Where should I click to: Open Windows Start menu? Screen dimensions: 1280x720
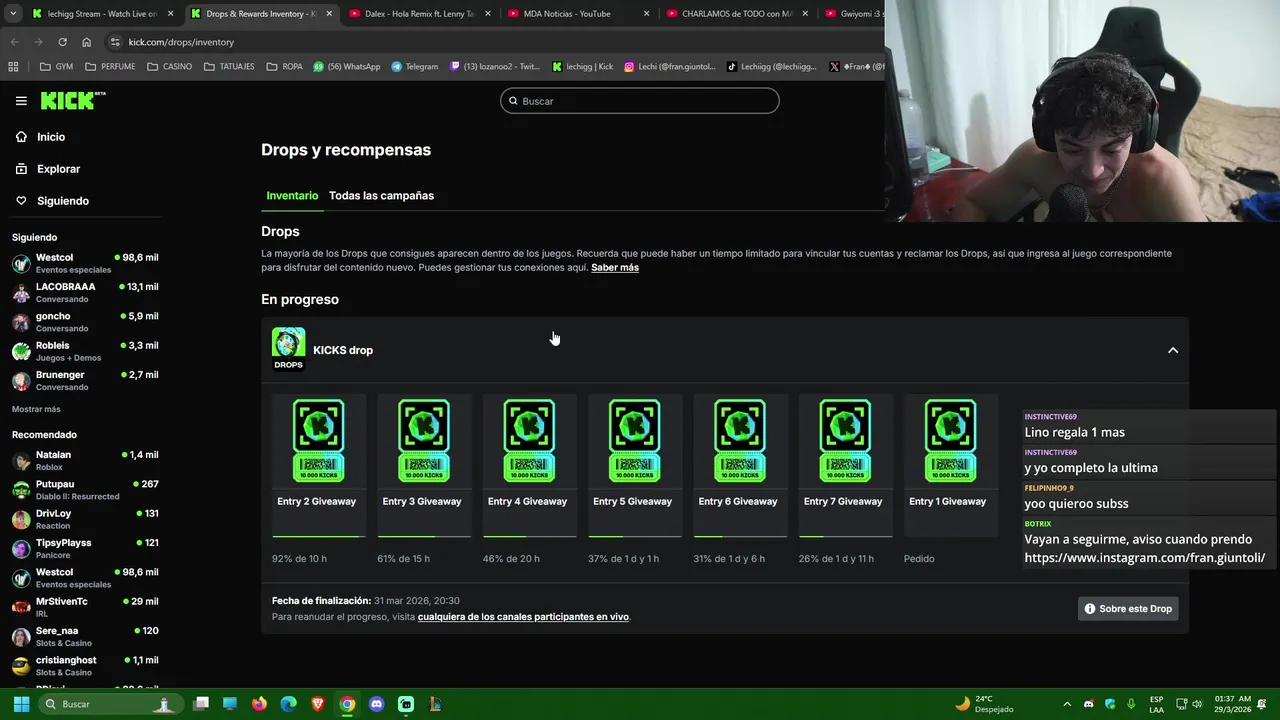[x=21, y=704]
